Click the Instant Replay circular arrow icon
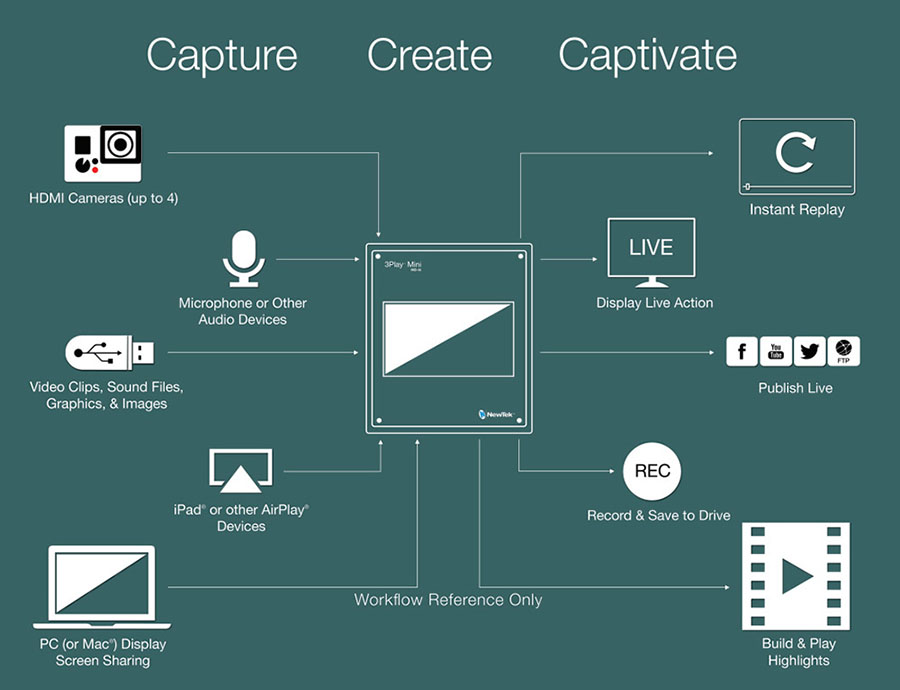The height and width of the screenshot is (690, 900). pos(796,153)
